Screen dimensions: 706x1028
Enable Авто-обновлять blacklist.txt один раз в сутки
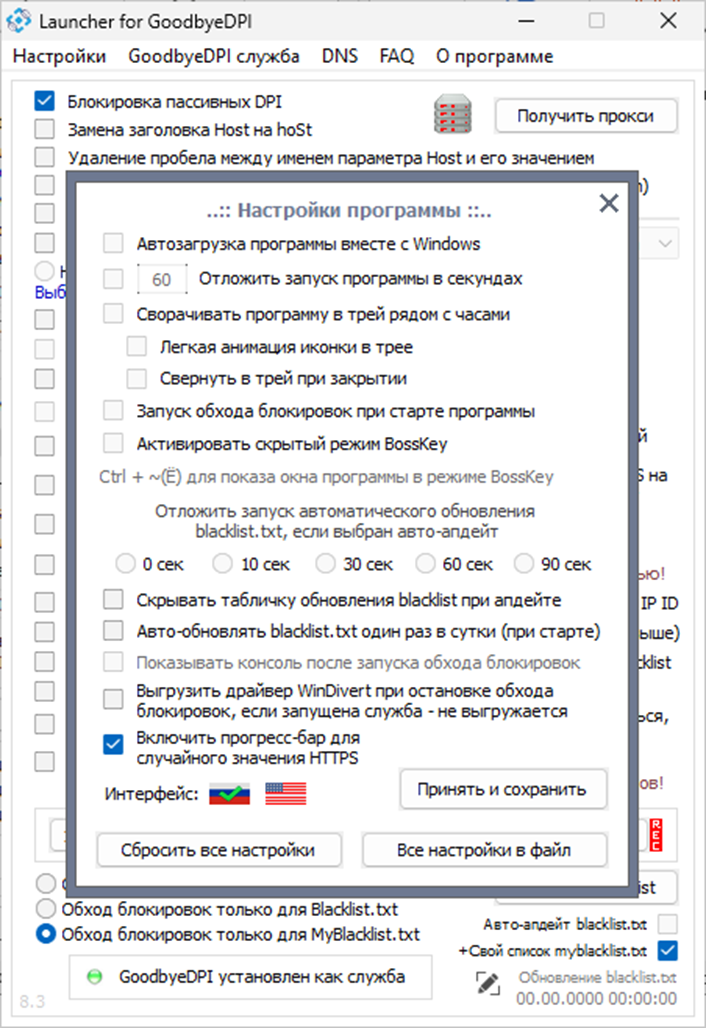click(113, 631)
